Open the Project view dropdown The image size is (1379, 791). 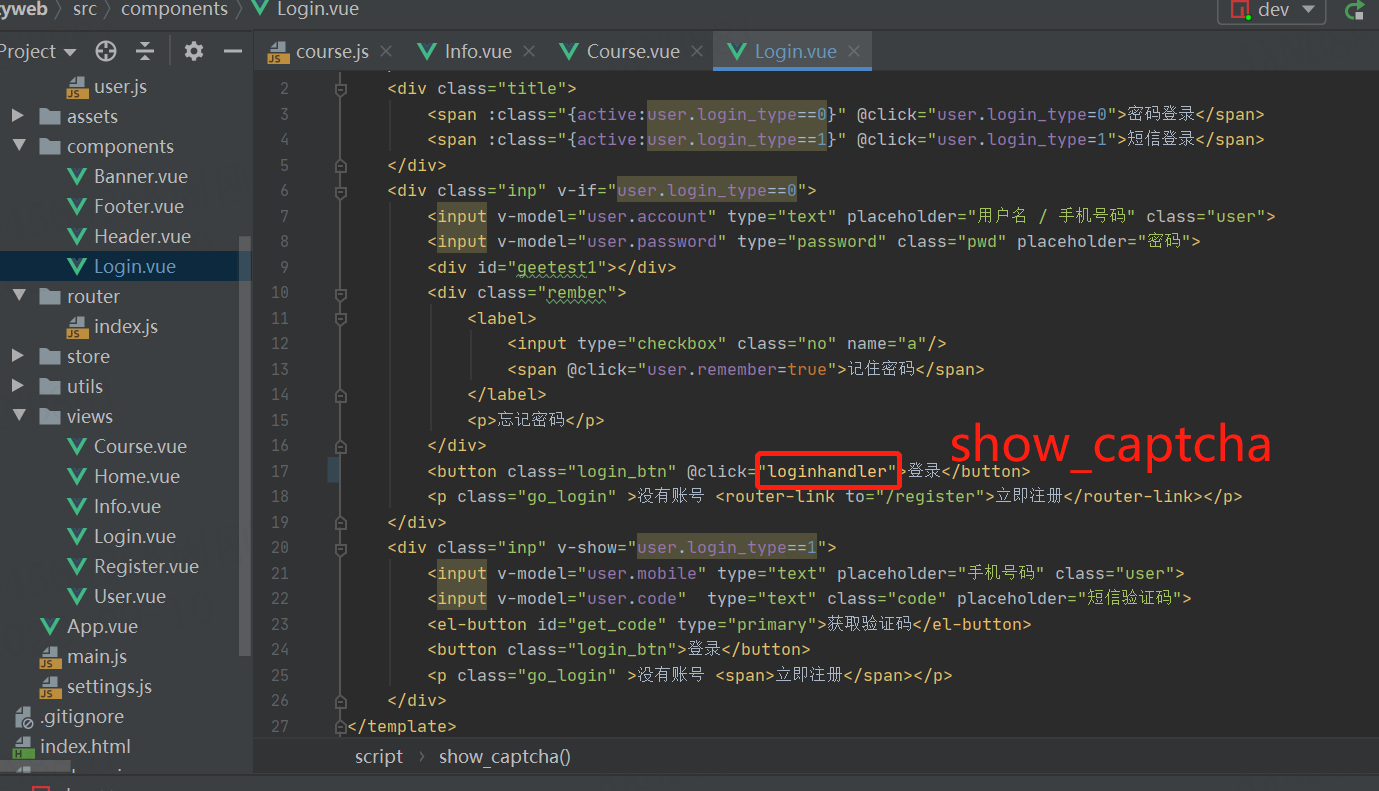click(x=38, y=51)
